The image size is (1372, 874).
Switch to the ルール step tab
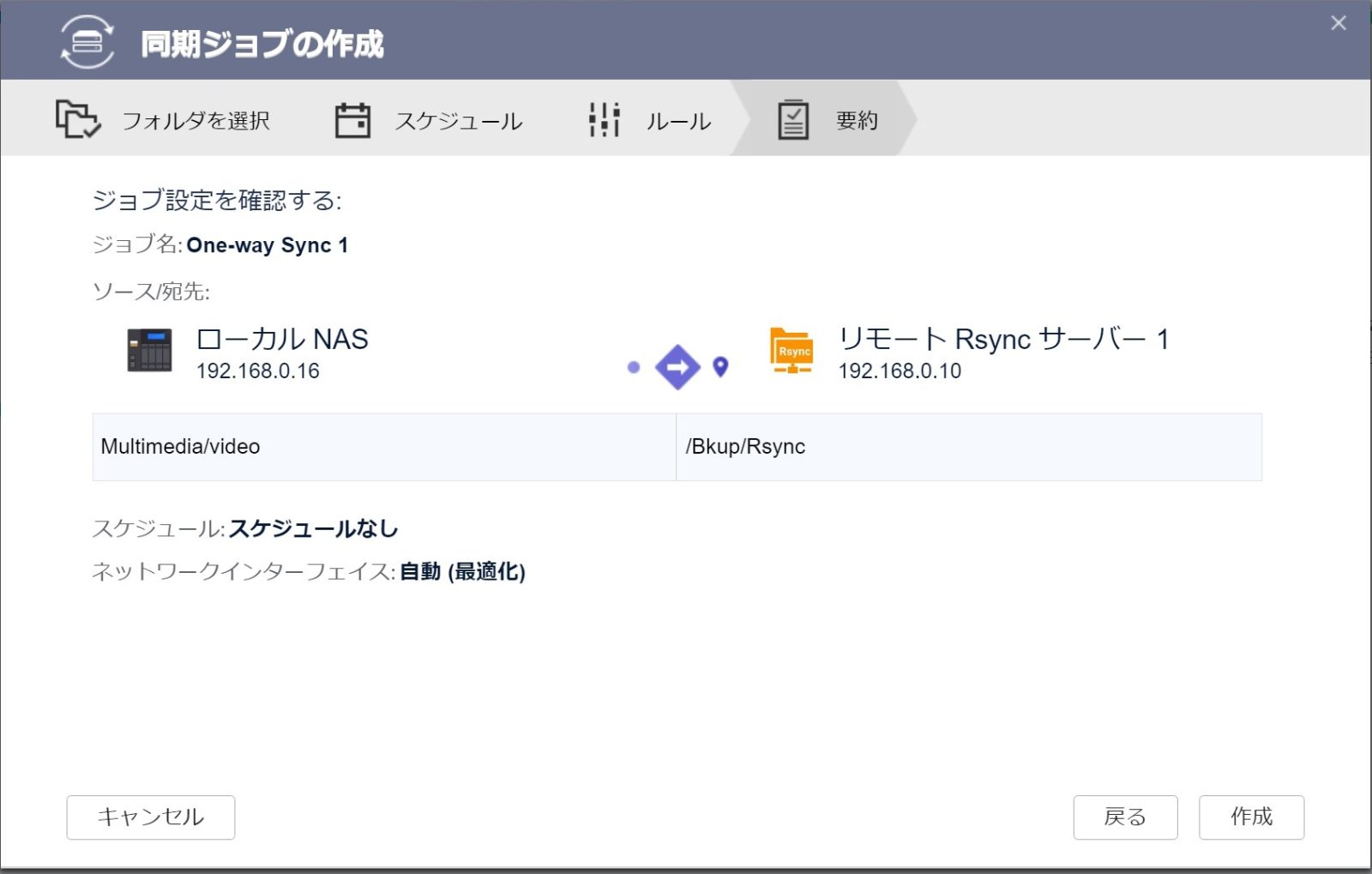[677, 121]
